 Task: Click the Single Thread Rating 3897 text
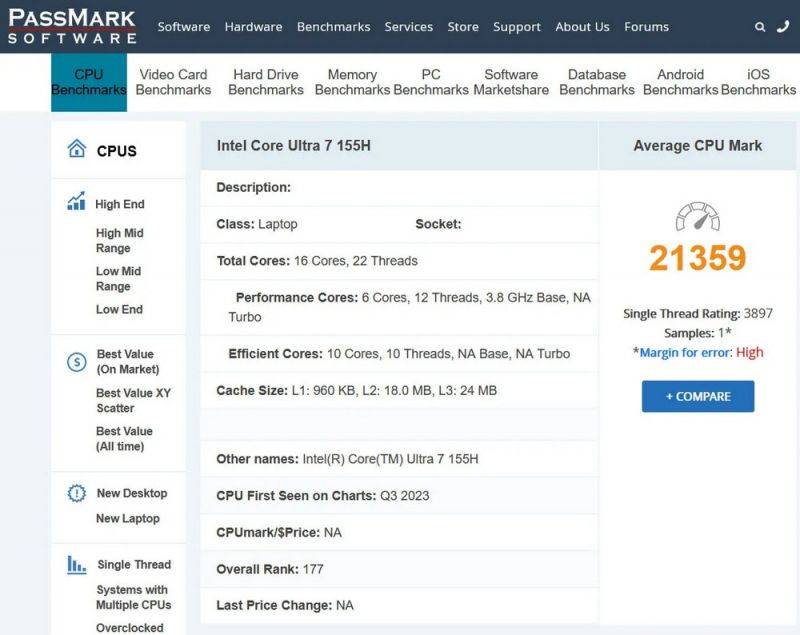point(698,313)
